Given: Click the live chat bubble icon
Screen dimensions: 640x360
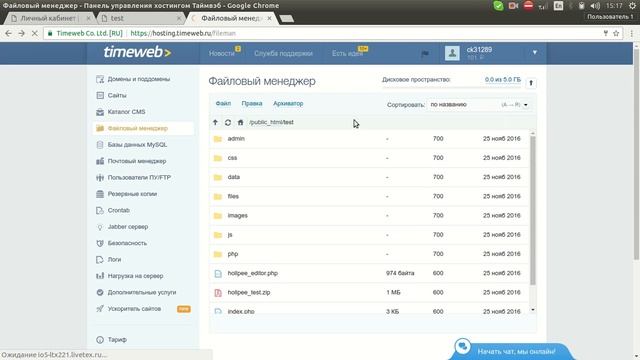Looking at the screenshot, I should [x=463, y=347].
